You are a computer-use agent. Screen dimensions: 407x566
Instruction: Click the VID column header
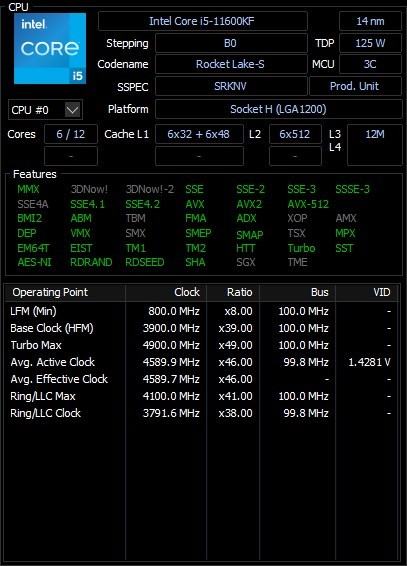pyautogui.click(x=367, y=292)
